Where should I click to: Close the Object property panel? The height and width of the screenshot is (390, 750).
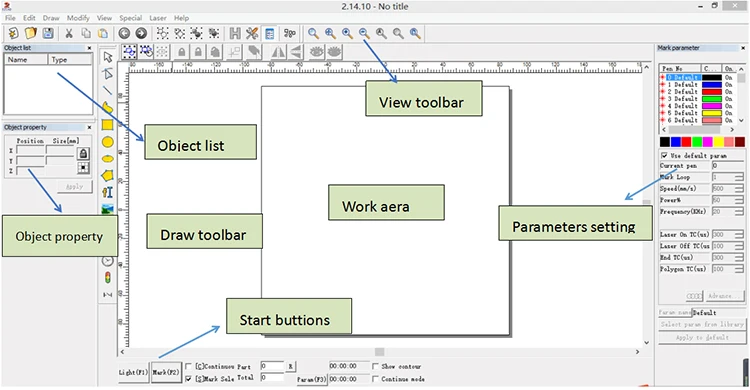[x=89, y=127]
